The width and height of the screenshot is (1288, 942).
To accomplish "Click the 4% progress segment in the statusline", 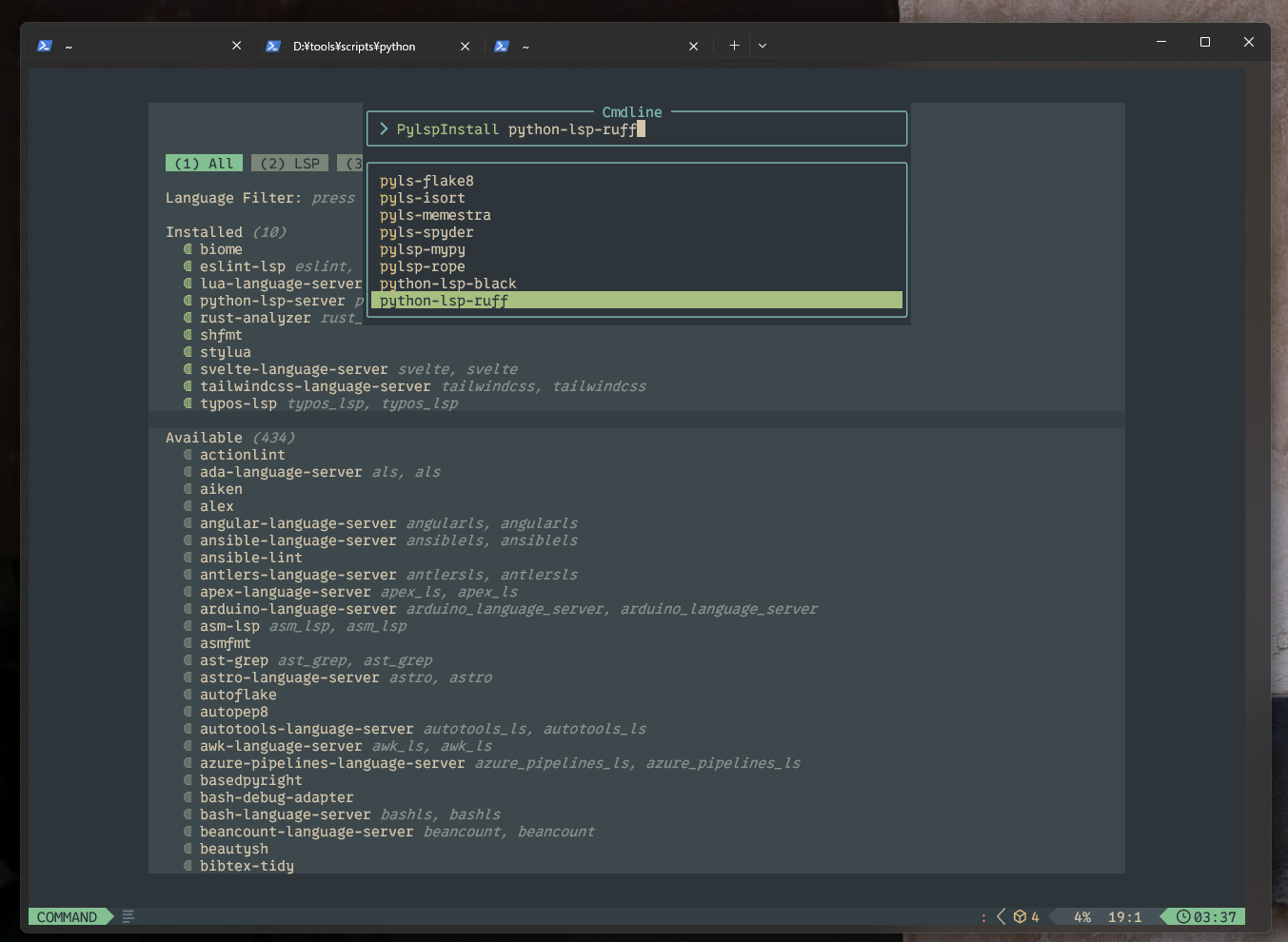I will click(1081, 916).
